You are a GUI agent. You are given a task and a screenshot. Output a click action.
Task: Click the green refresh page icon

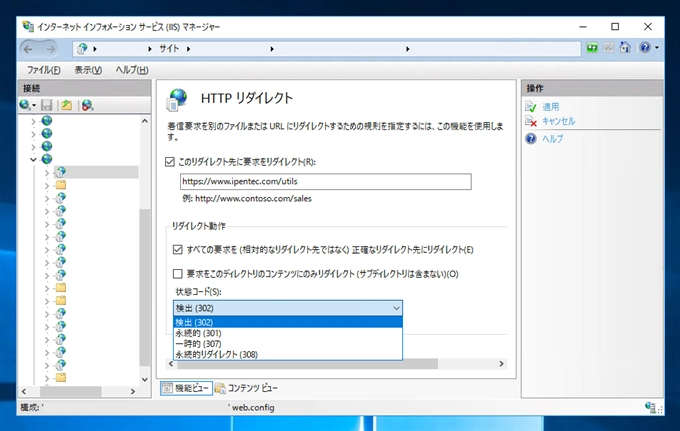[x=592, y=48]
